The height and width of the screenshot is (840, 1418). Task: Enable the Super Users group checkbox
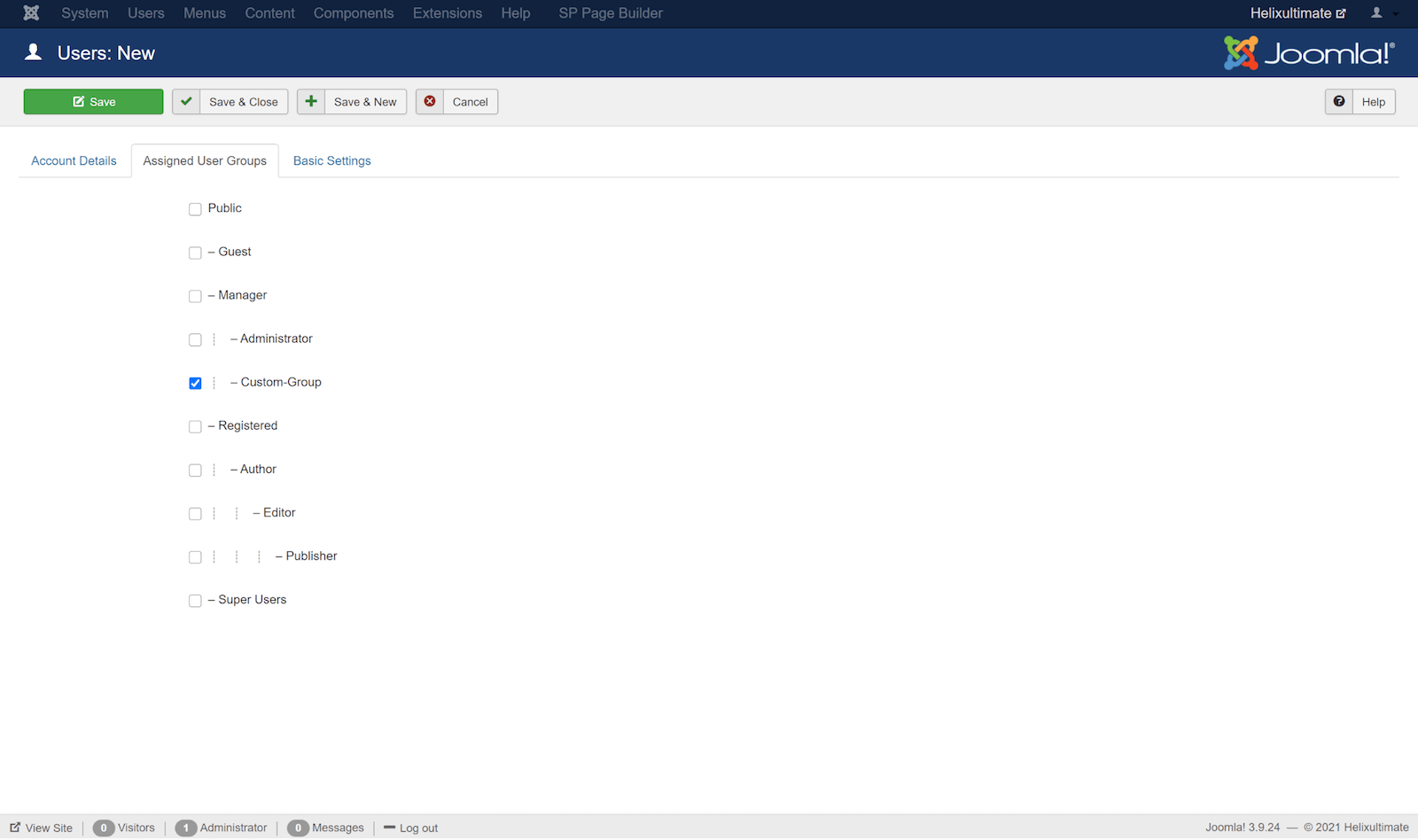[x=195, y=601]
